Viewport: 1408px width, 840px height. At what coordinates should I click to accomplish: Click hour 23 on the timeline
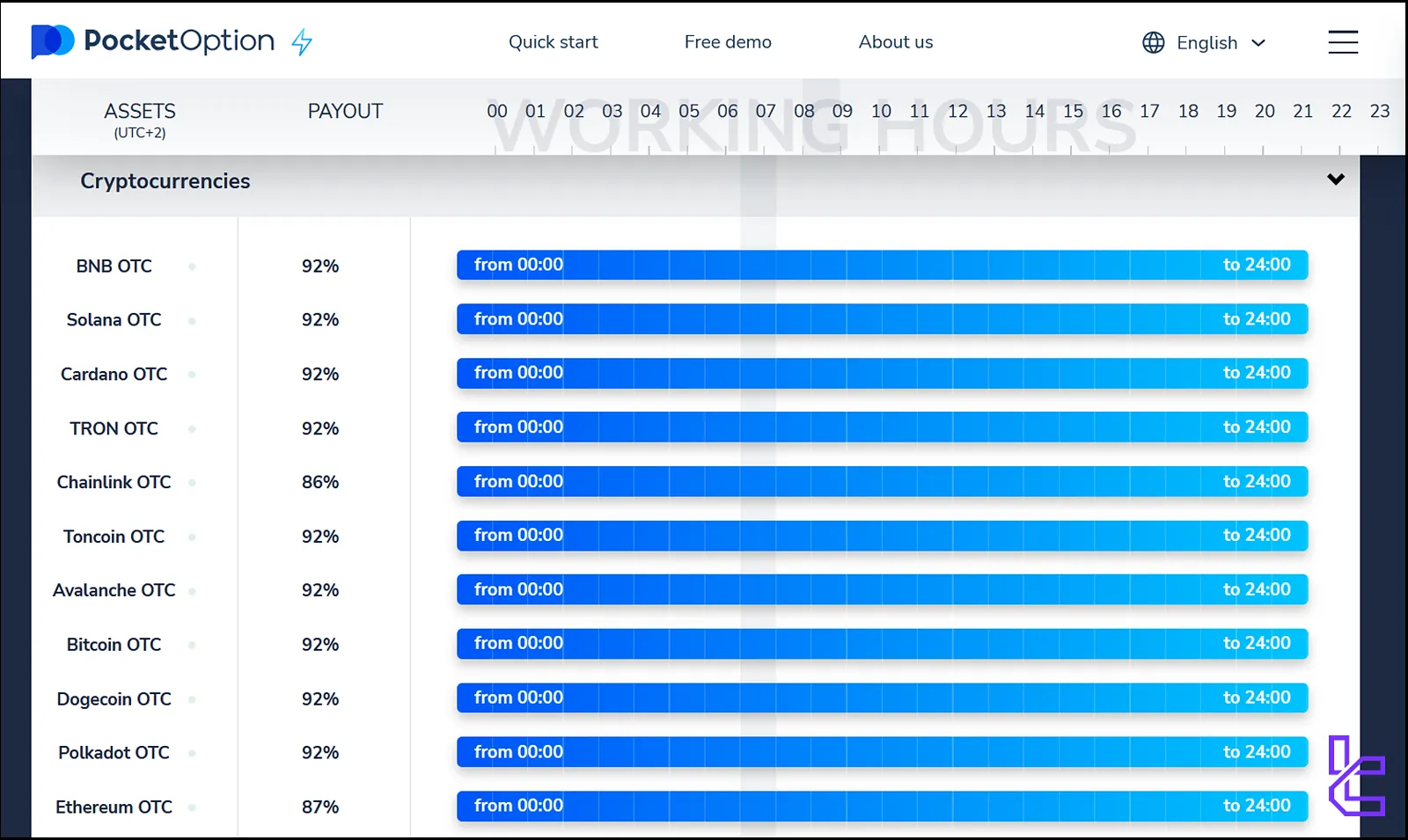[x=1380, y=111]
